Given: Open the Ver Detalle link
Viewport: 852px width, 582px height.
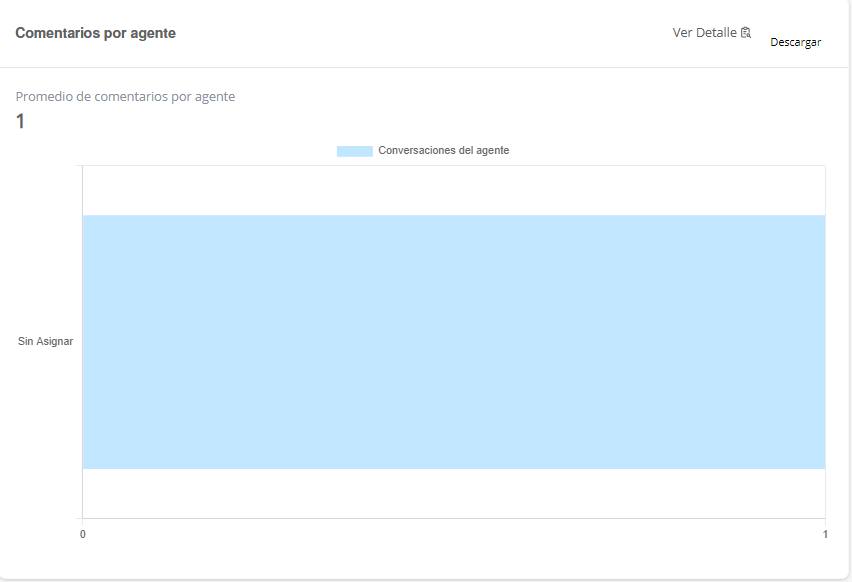Looking at the screenshot, I should pyautogui.click(x=704, y=33).
